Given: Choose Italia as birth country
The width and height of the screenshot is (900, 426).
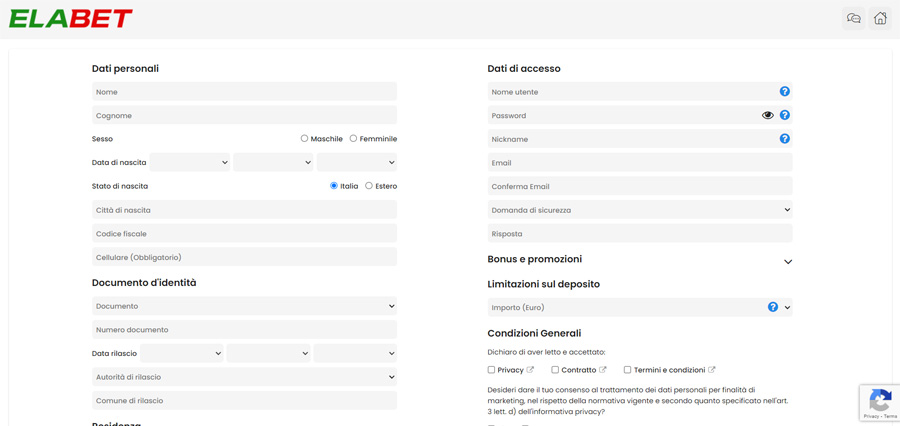Looking at the screenshot, I should [x=334, y=186].
